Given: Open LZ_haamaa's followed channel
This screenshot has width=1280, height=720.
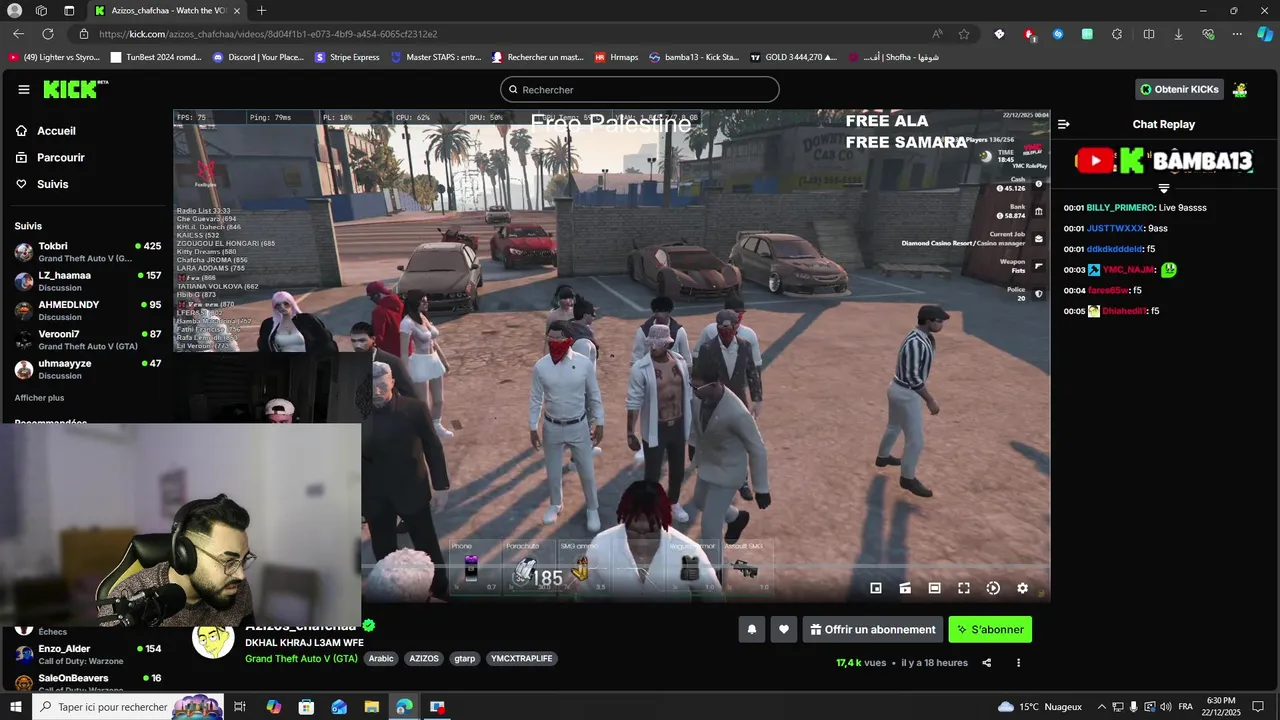Looking at the screenshot, I should [x=88, y=281].
